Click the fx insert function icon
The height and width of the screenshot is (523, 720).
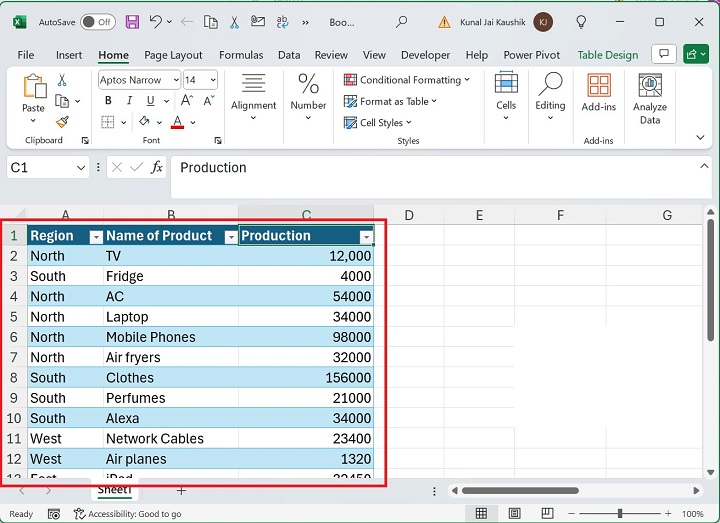point(157,168)
